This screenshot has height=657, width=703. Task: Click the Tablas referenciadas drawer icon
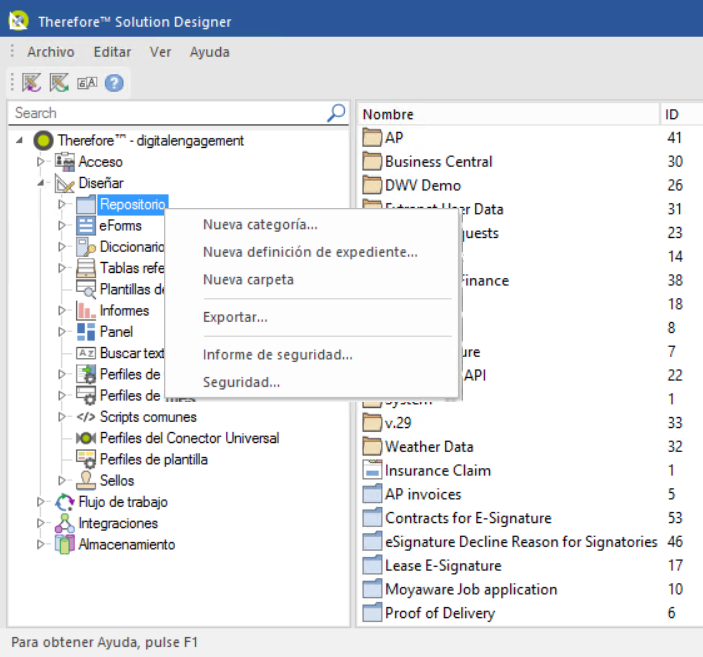(x=86, y=268)
